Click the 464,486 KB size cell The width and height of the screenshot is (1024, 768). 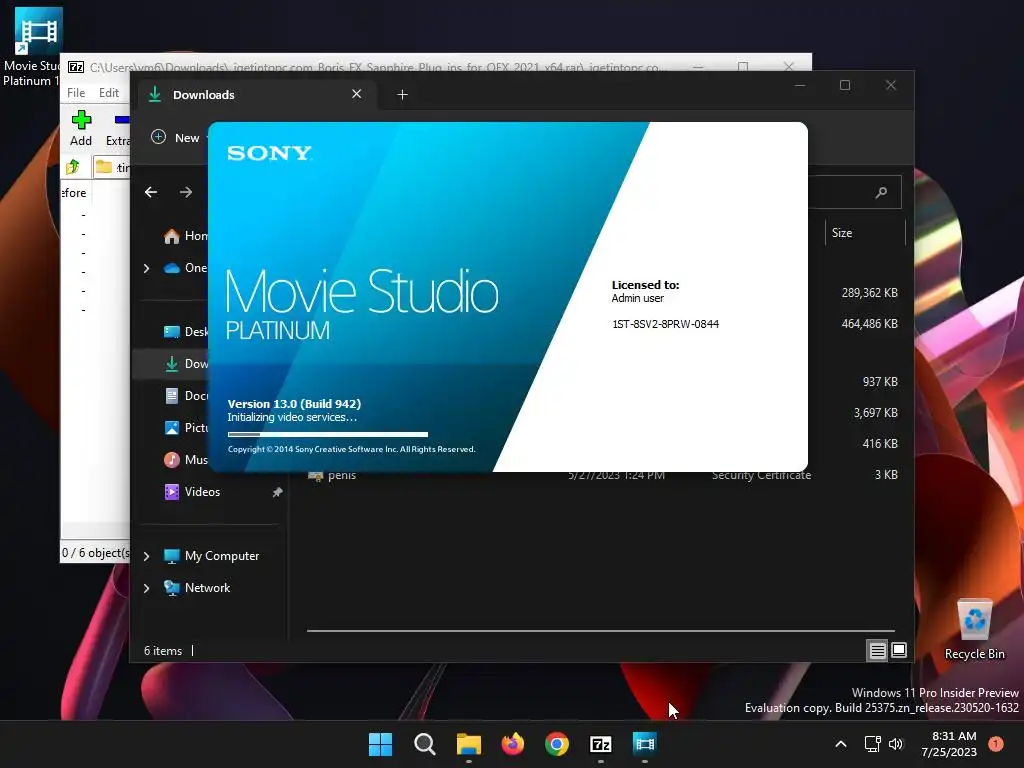(x=869, y=323)
